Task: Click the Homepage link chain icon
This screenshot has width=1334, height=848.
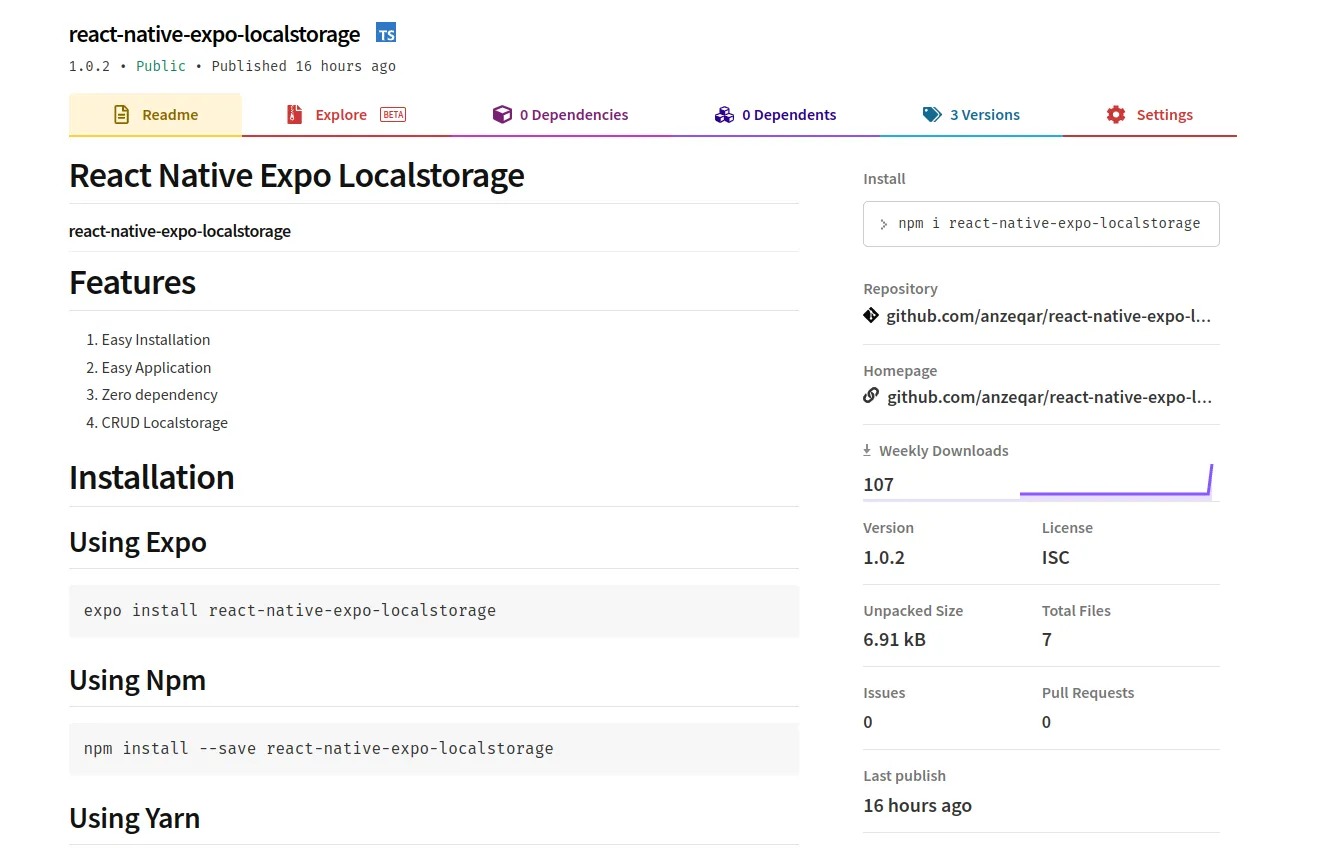Action: coord(871,396)
